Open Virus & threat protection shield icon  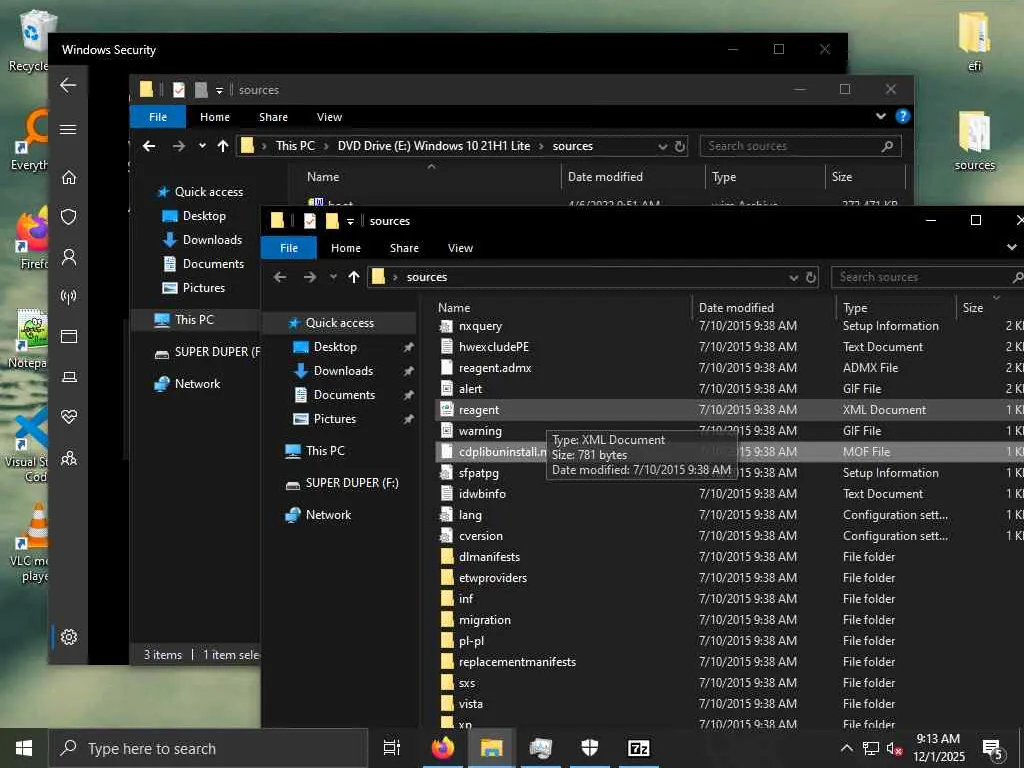(69, 217)
